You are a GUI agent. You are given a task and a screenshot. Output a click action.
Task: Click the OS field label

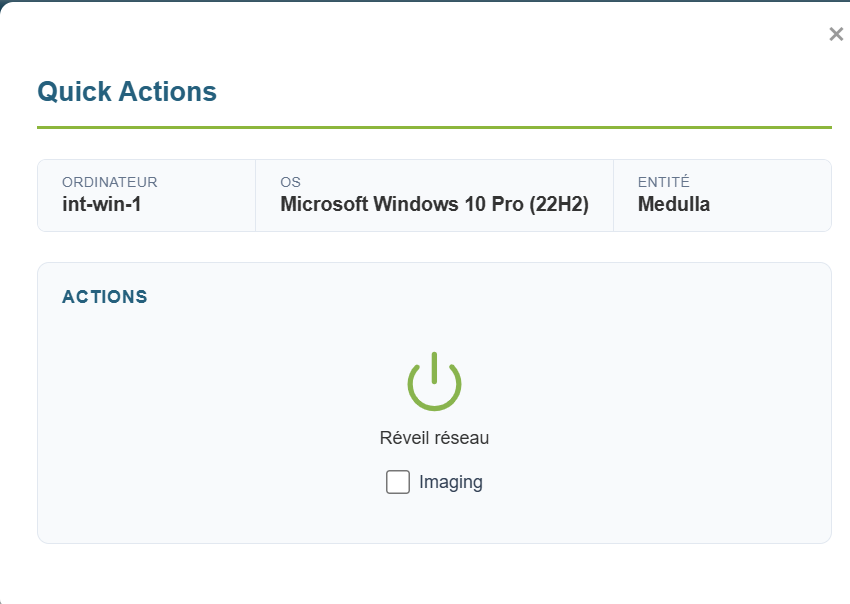point(290,182)
